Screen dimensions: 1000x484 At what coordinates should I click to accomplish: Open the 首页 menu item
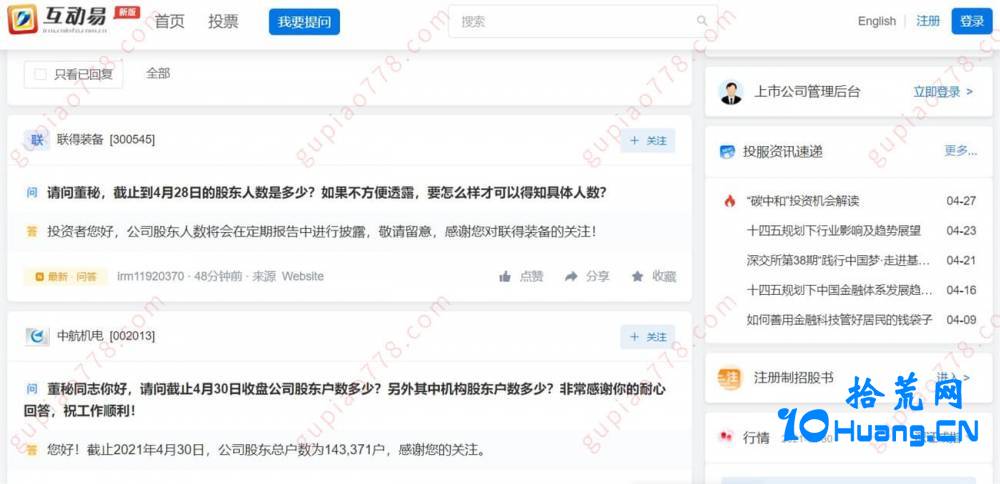pos(170,21)
